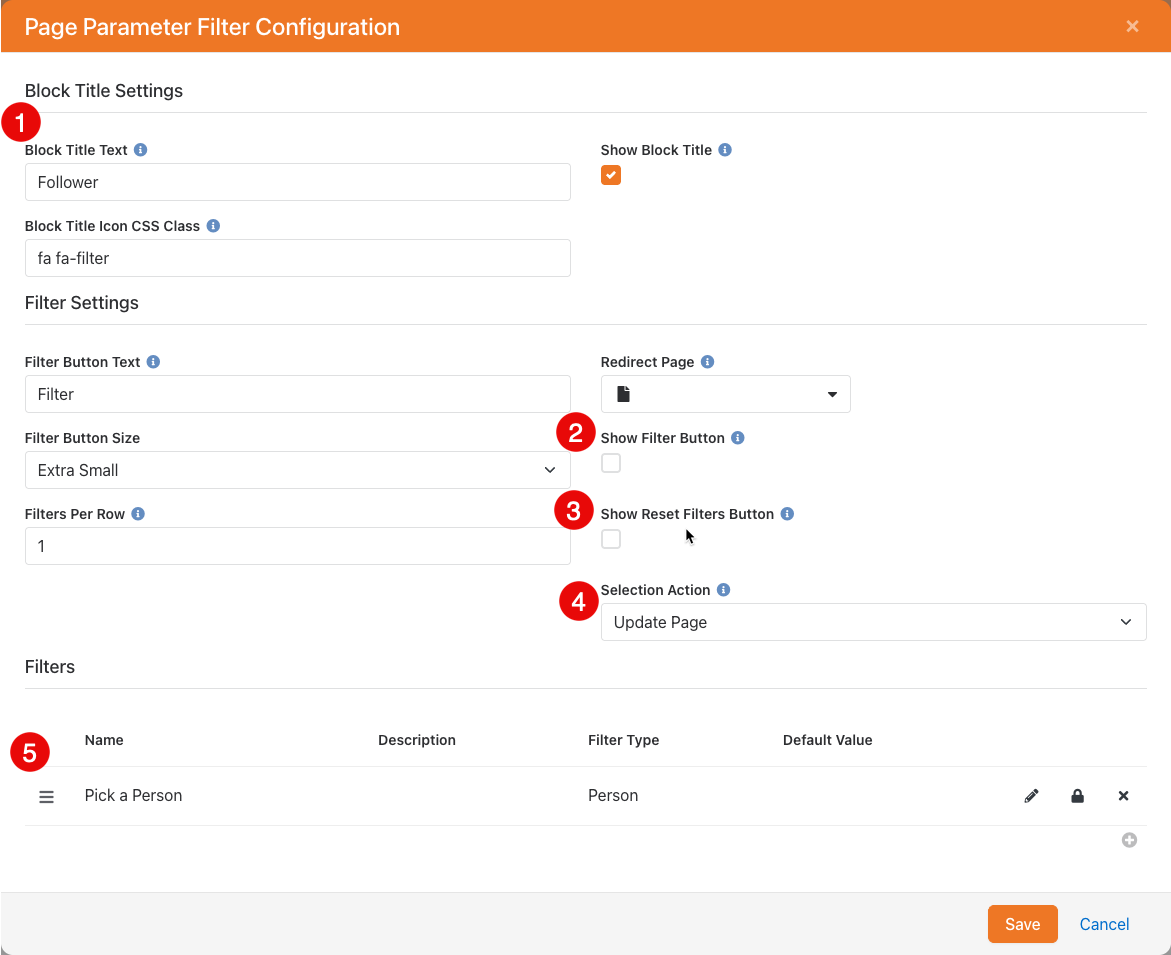
Task: Expand the Selection Action dropdown
Action: [x=872, y=622]
